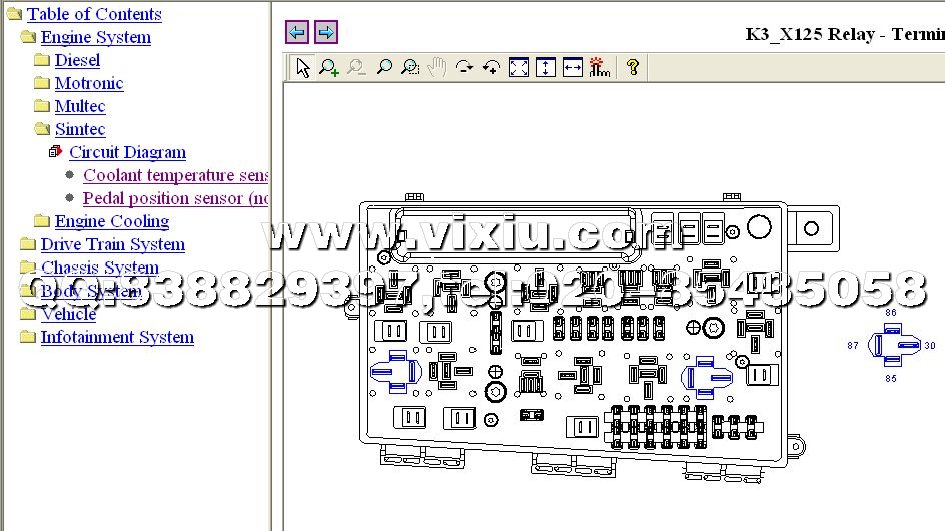This screenshot has height=531, width=945.
Task: Open the Circuit Diagram link
Action: point(127,152)
